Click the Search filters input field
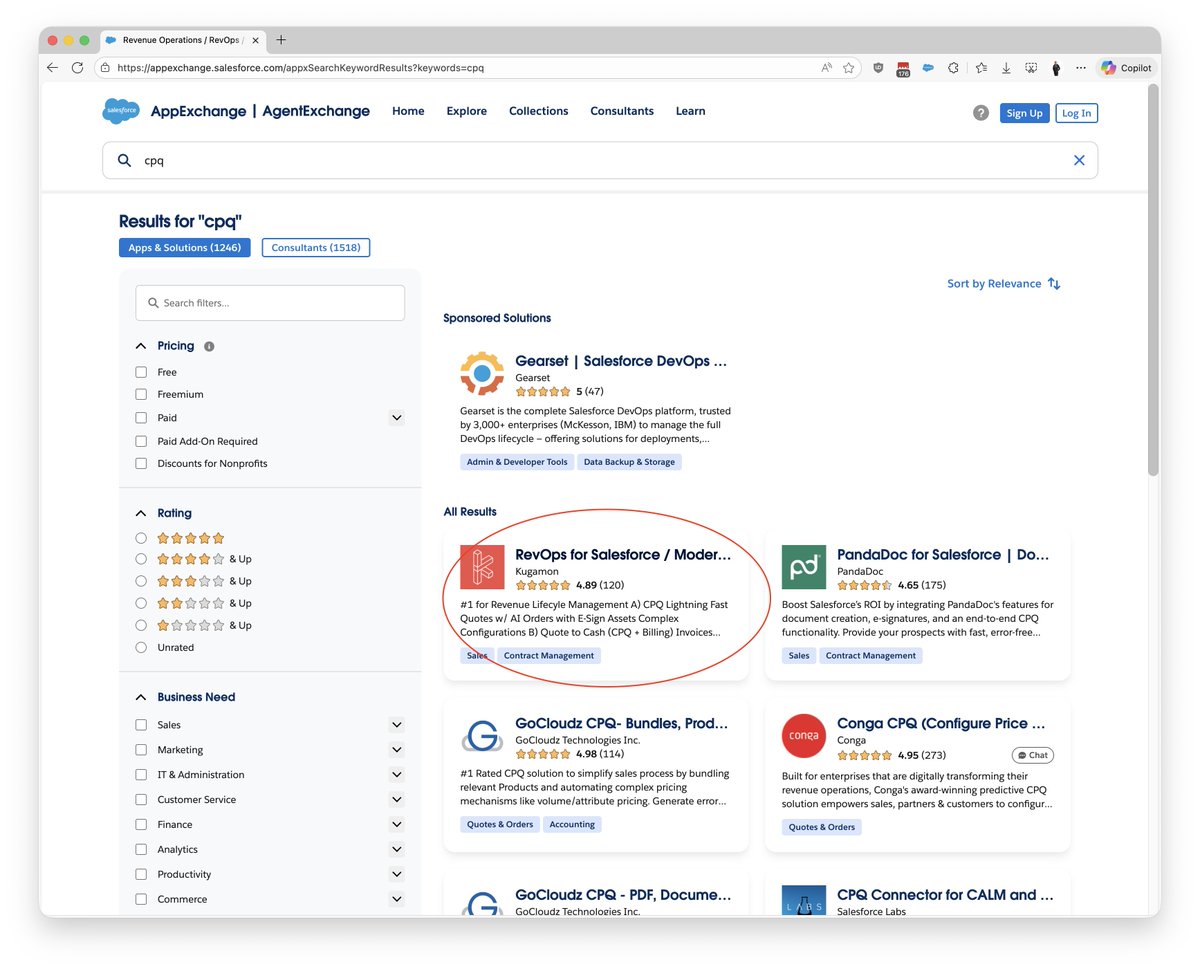 tap(270, 303)
